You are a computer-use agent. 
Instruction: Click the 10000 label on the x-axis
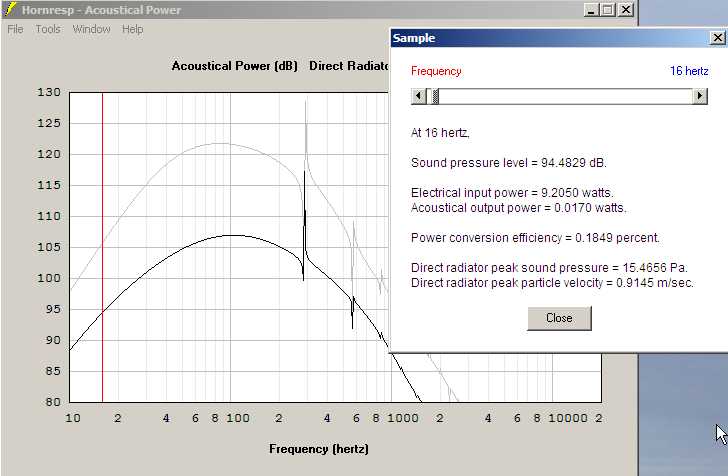point(568,418)
